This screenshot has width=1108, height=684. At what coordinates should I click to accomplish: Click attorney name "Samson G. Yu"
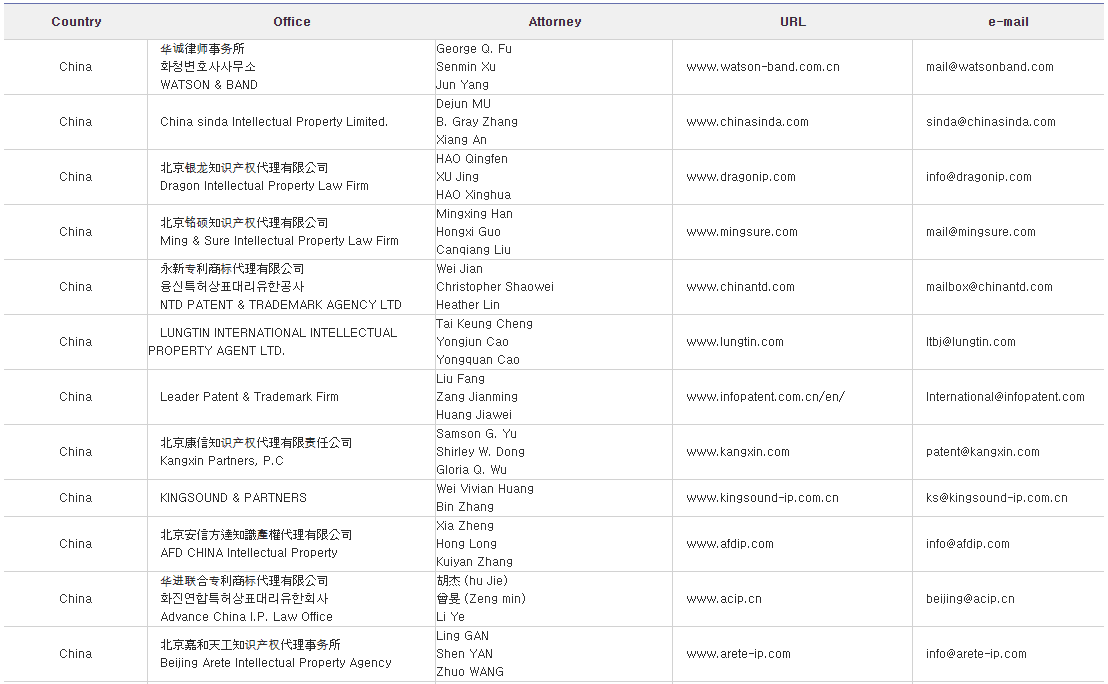point(476,435)
